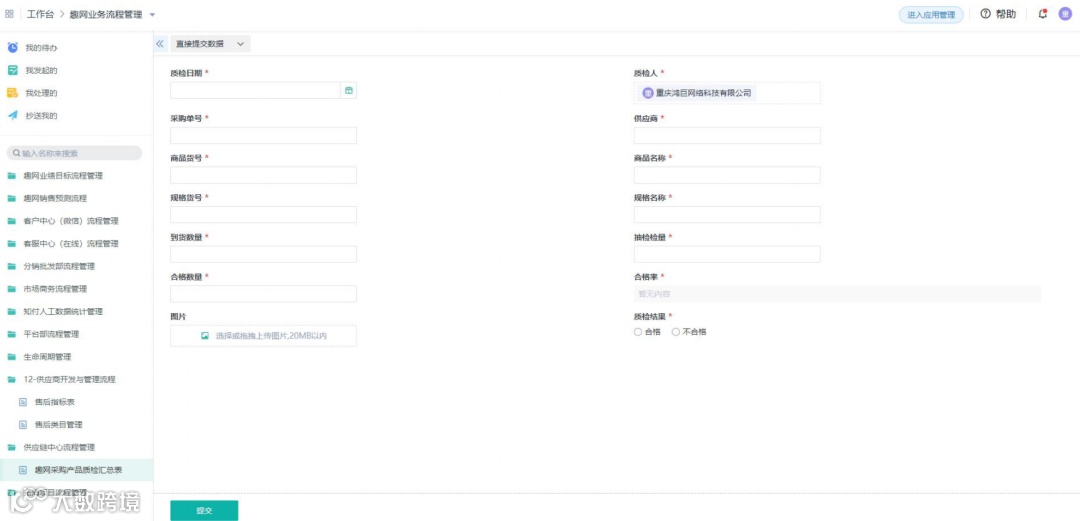Select 趣网采购产品质检汇总表 in the tree

(x=76, y=470)
